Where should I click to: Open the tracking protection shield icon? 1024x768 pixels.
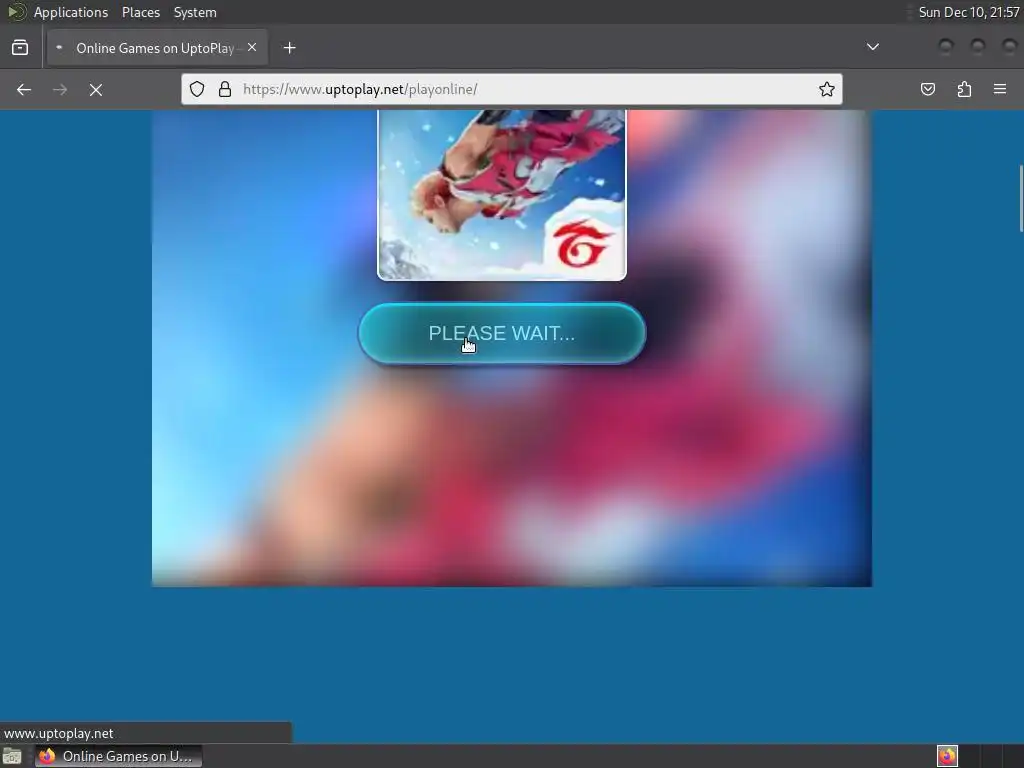pyautogui.click(x=197, y=89)
